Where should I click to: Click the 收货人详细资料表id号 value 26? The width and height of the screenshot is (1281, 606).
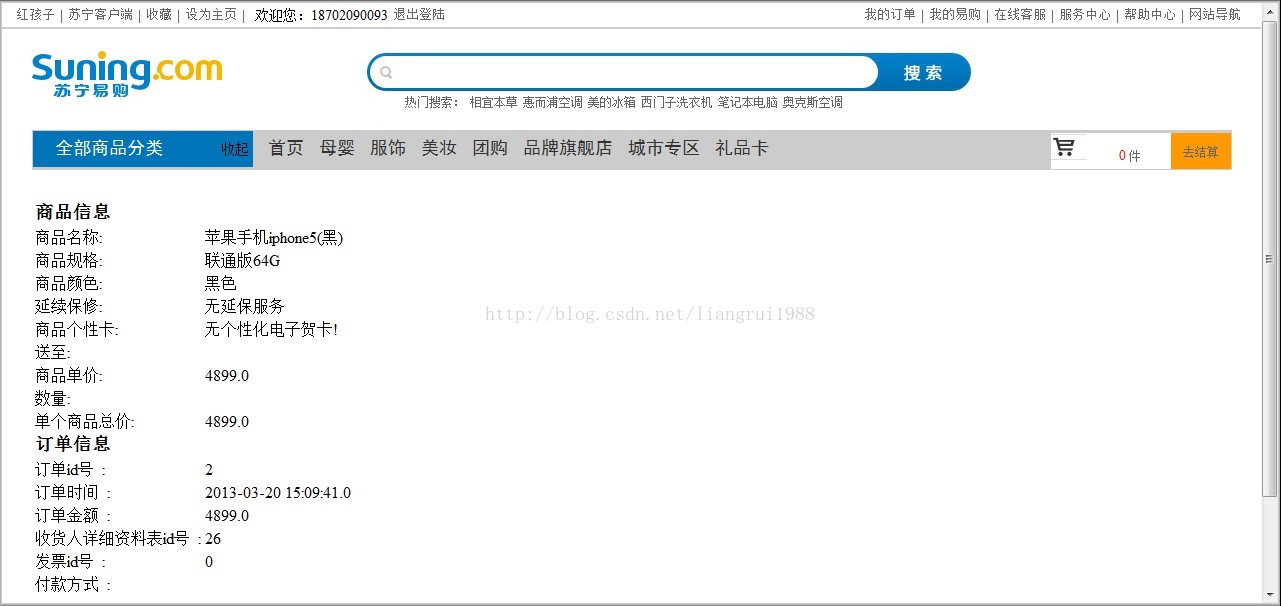click(x=213, y=539)
